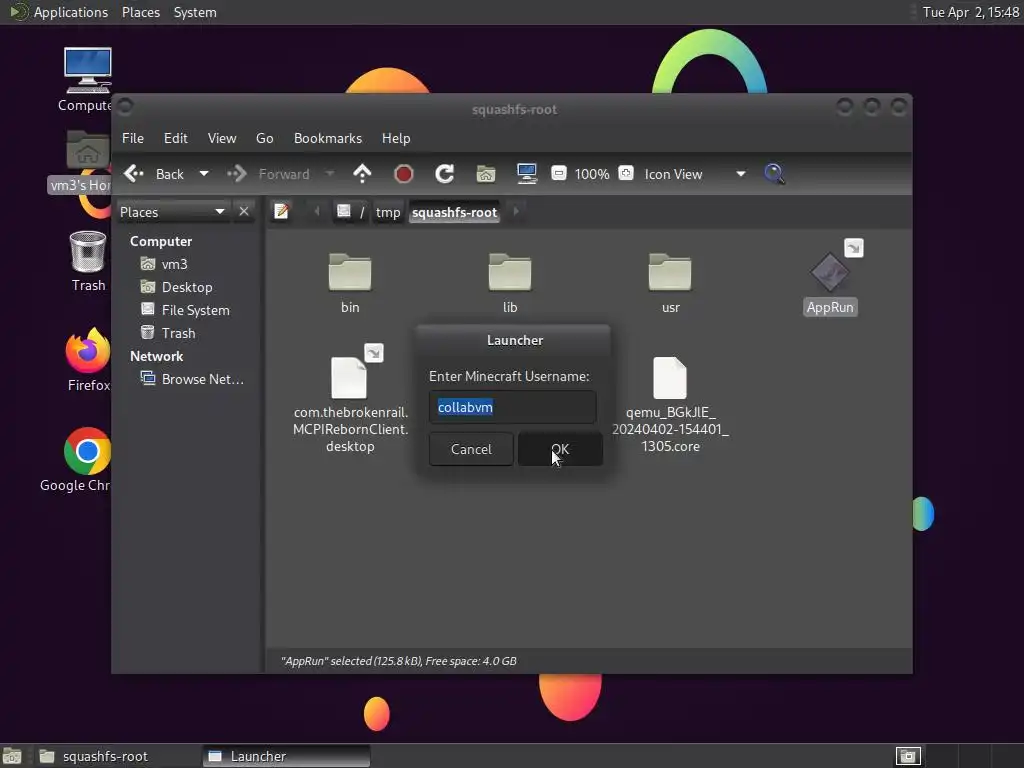Switch to Launcher taskbar window
Viewport: 1024px width, 768px height.
(x=286, y=756)
